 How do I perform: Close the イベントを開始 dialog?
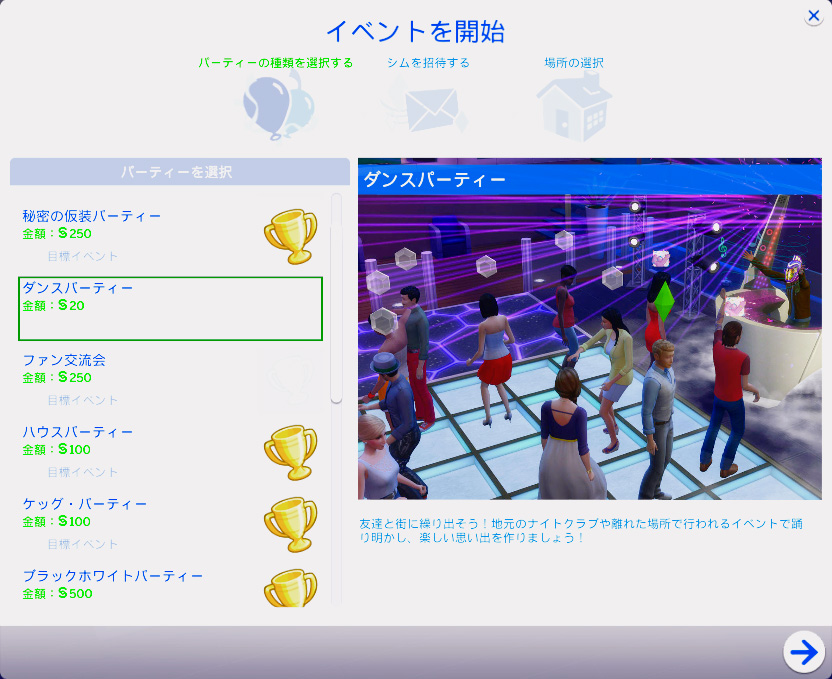tap(813, 16)
